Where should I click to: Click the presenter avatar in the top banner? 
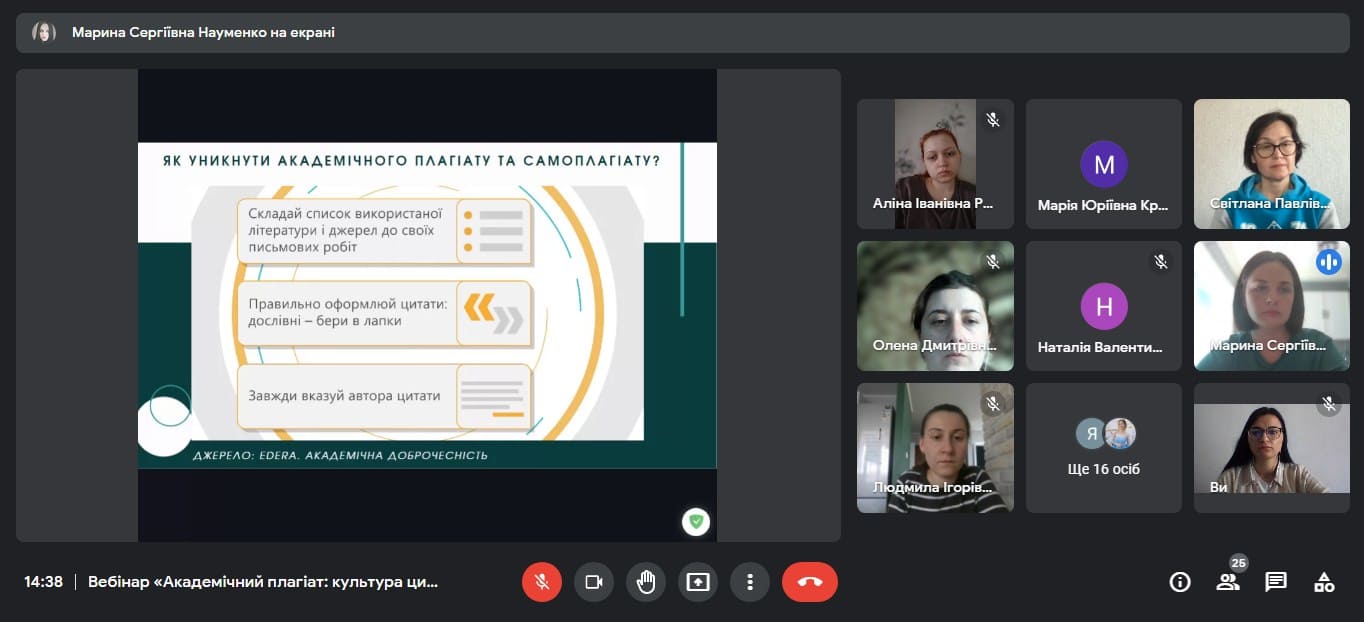(x=44, y=32)
